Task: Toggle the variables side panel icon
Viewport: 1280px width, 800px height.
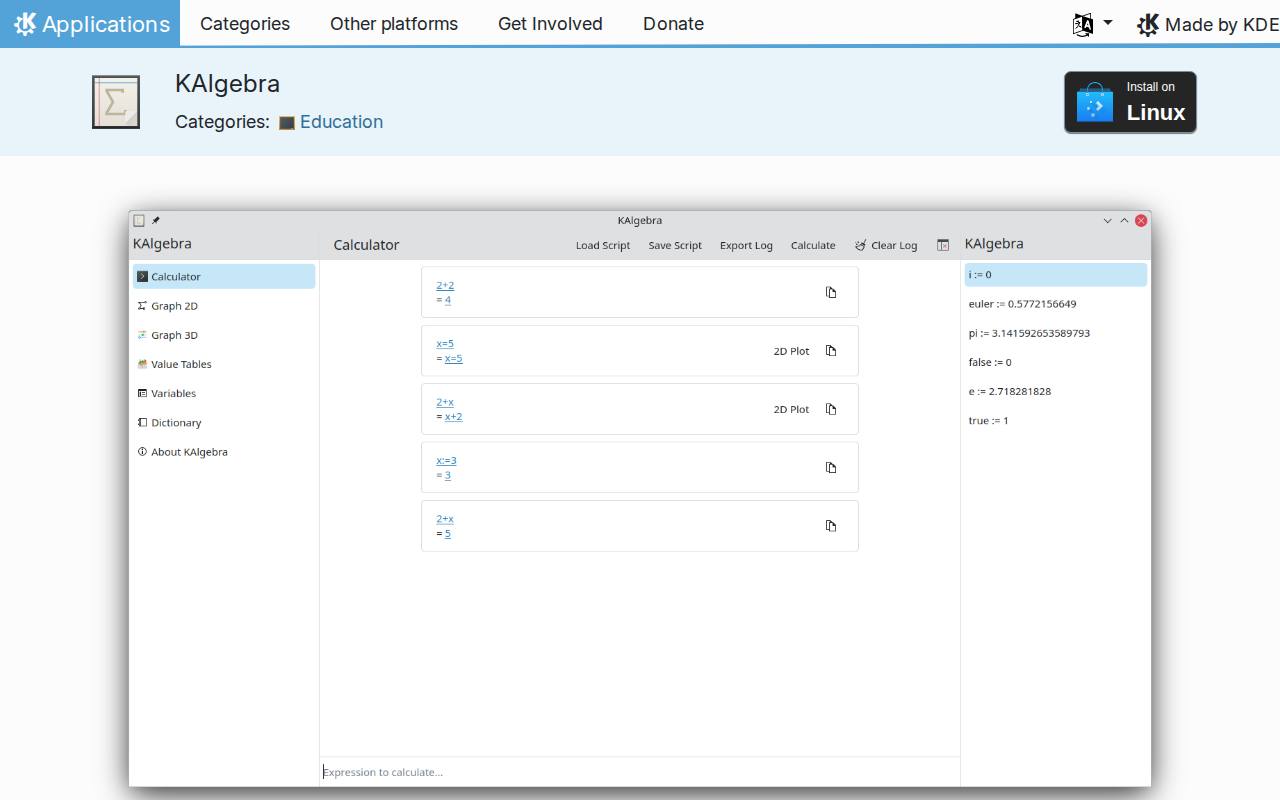Action: tap(942, 245)
